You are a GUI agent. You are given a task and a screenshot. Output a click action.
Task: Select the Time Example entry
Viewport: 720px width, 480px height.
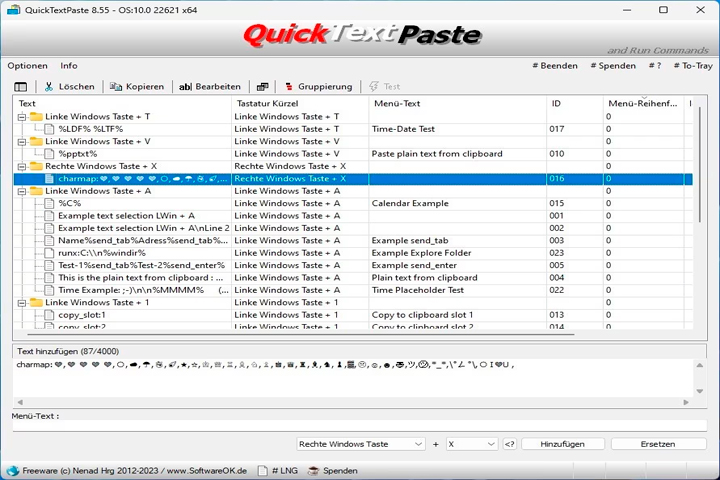[143, 290]
